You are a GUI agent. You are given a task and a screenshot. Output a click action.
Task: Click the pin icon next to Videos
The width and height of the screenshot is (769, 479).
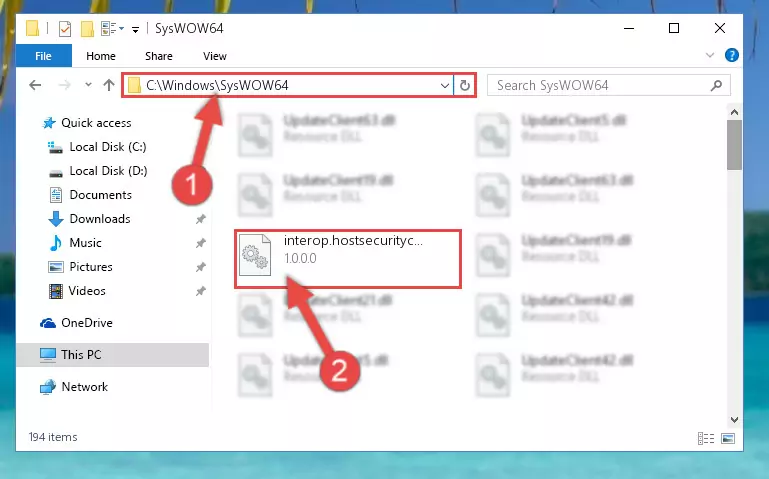click(x=201, y=291)
